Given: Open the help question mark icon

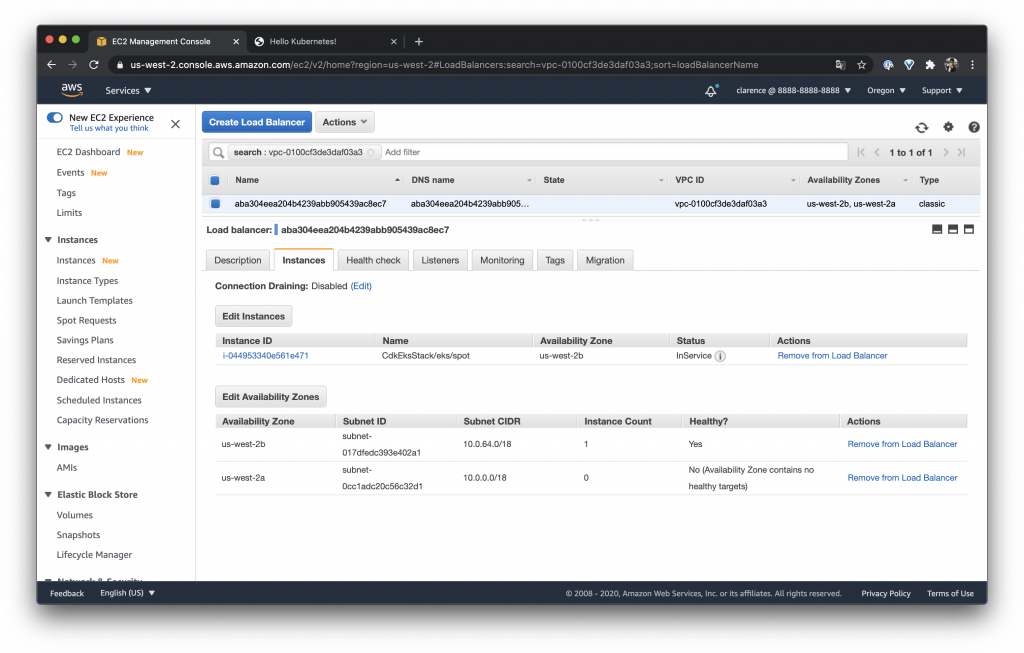Looking at the screenshot, I should pyautogui.click(x=974, y=127).
